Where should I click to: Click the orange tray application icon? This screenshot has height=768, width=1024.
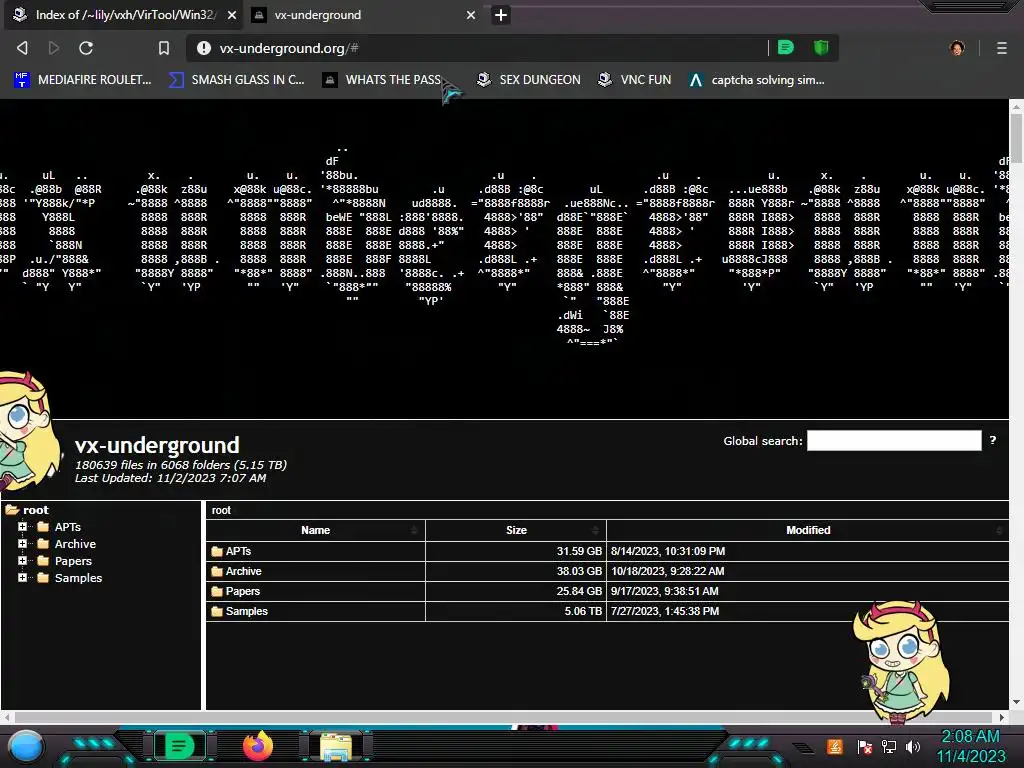tap(835, 746)
